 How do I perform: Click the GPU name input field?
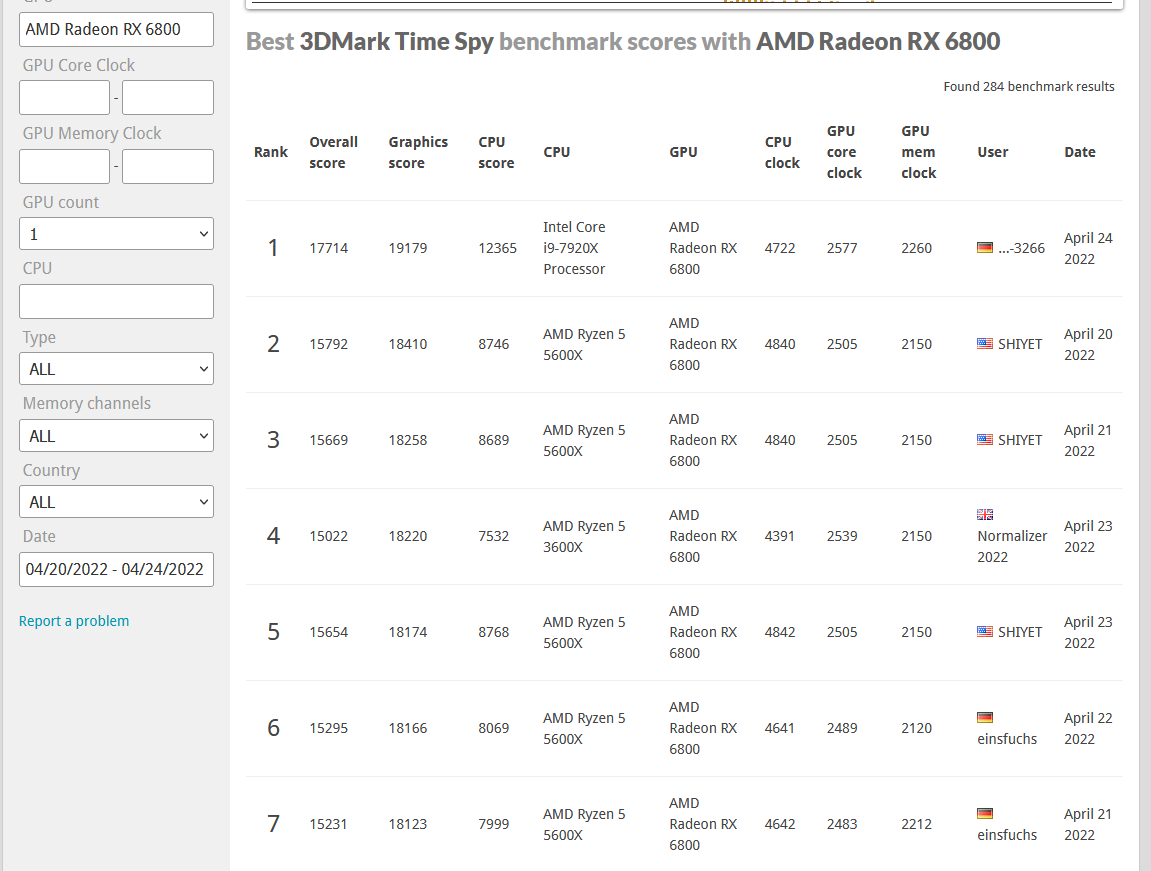pyautogui.click(x=116, y=29)
